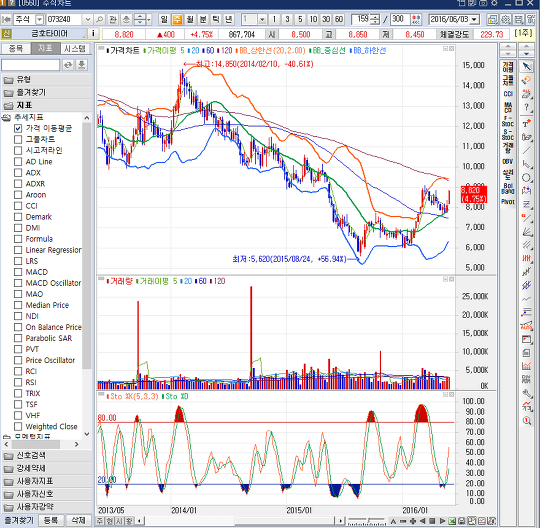Click the count reset icon next to 300

416,19
